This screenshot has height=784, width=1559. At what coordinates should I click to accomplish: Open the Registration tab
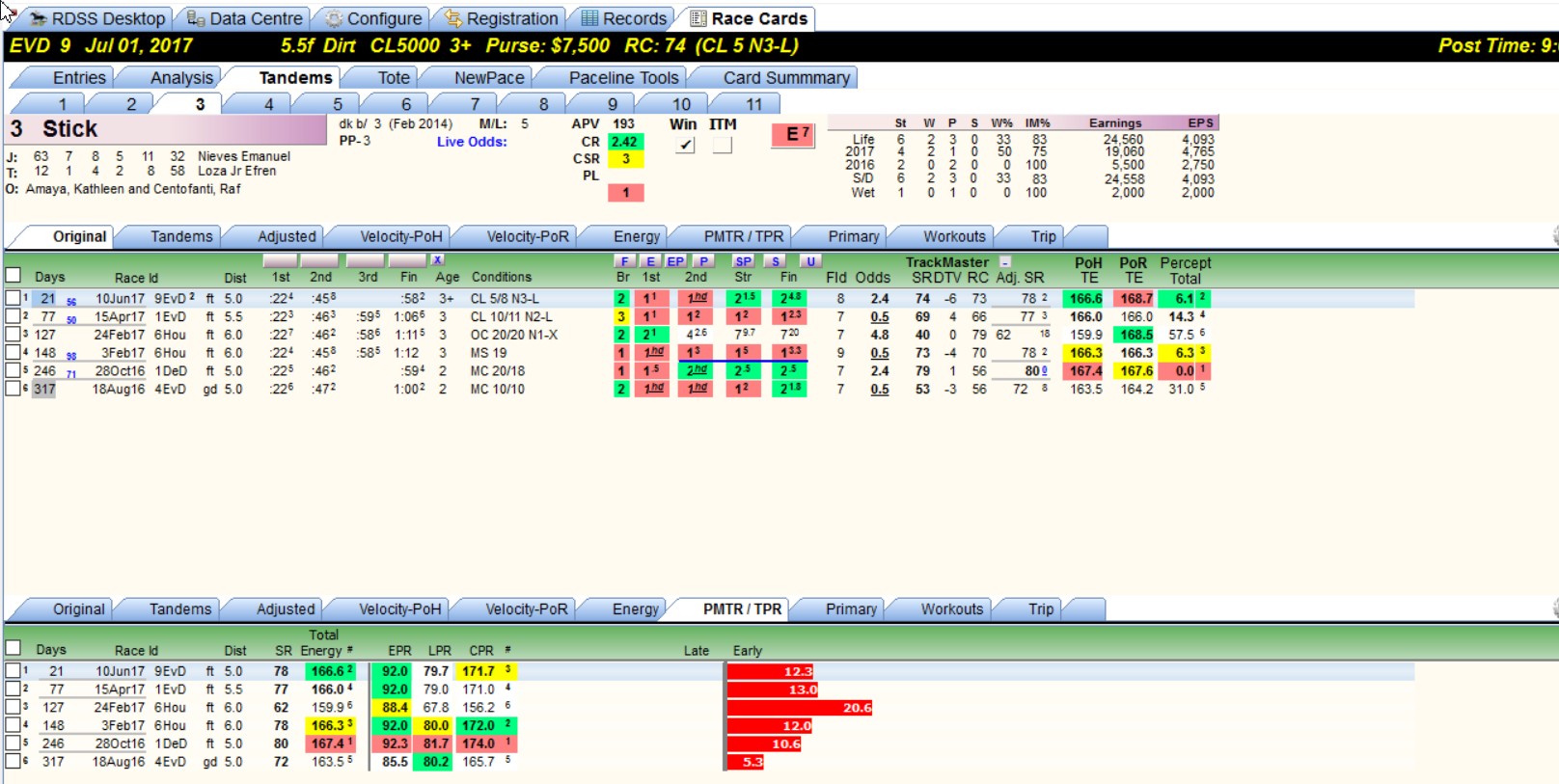[502, 18]
